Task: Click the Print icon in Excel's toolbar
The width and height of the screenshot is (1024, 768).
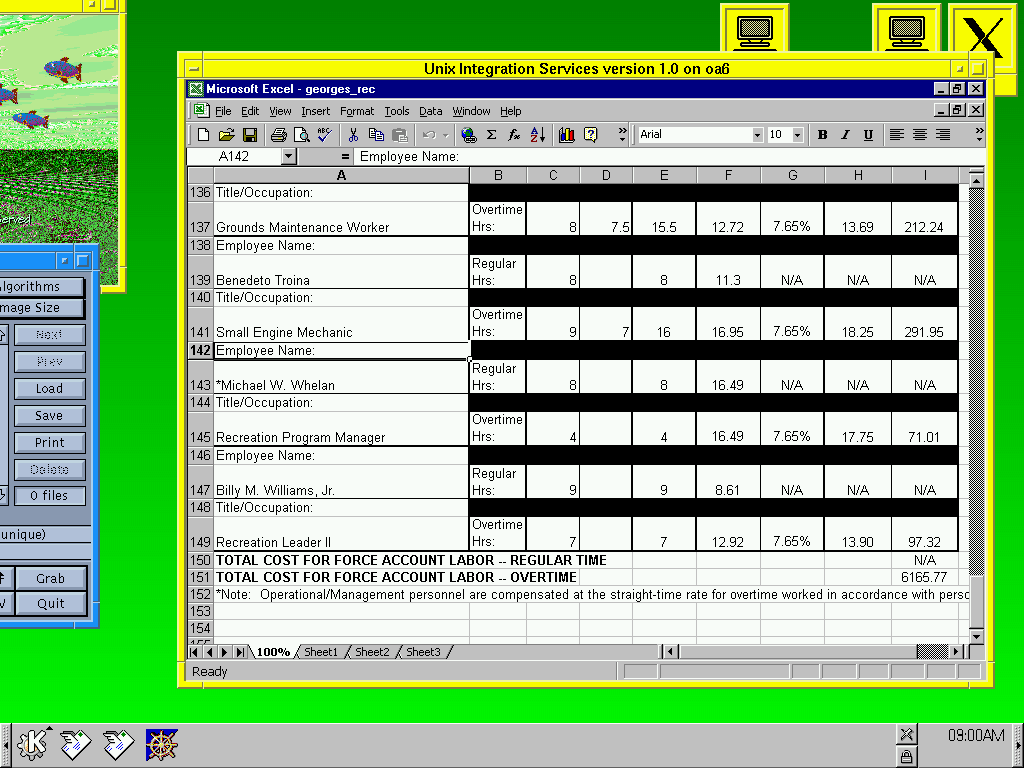Action: [279, 135]
